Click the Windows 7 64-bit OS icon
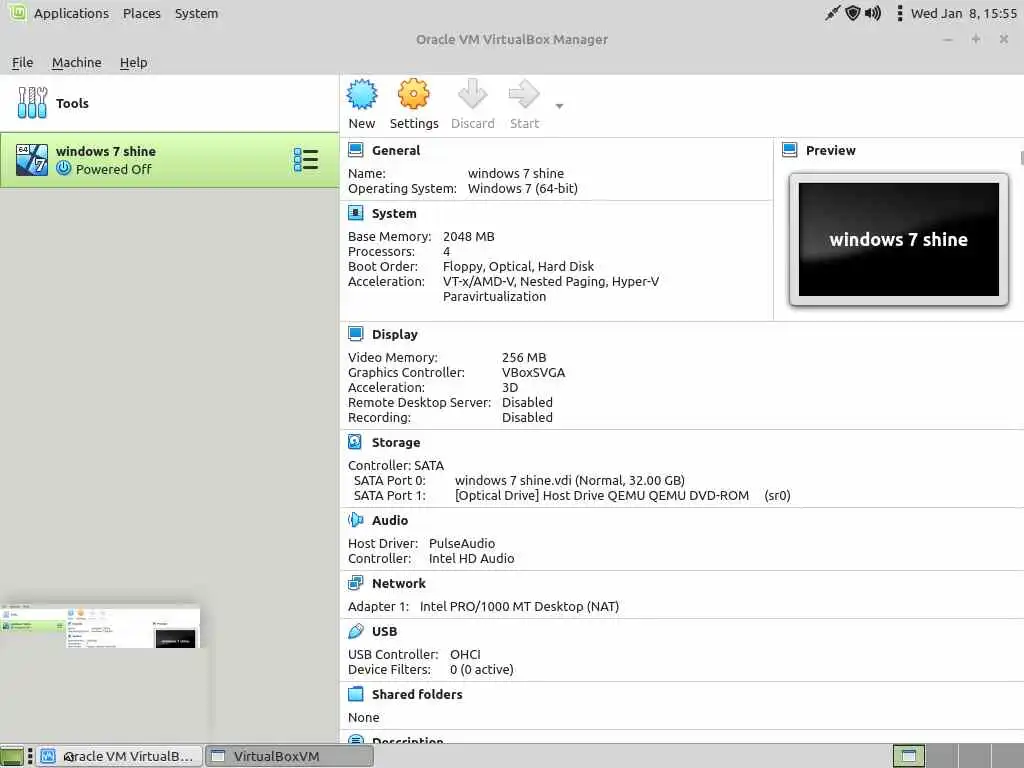Image resolution: width=1024 pixels, height=768 pixels. coord(32,160)
